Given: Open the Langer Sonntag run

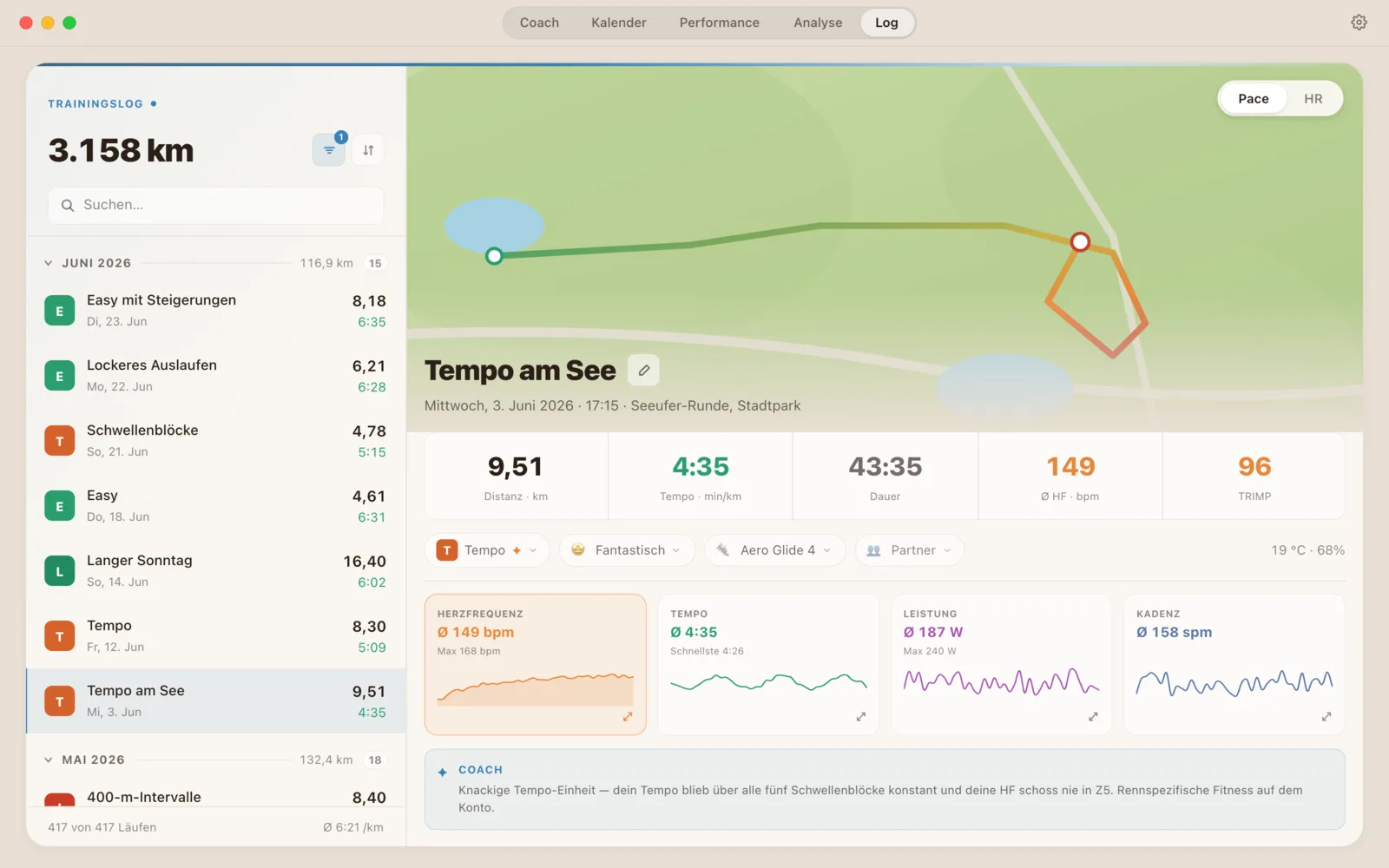Looking at the screenshot, I should tap(216, 571).
